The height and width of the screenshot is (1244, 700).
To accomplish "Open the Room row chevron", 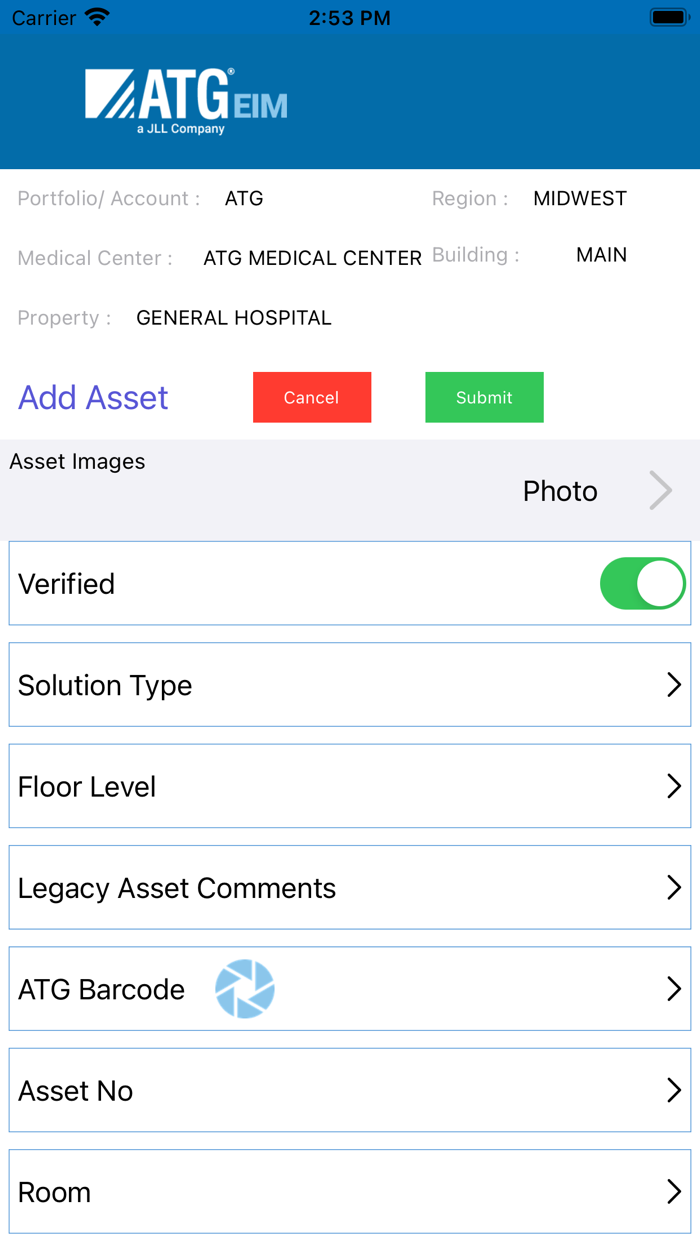I will (x=674, y=1192).
